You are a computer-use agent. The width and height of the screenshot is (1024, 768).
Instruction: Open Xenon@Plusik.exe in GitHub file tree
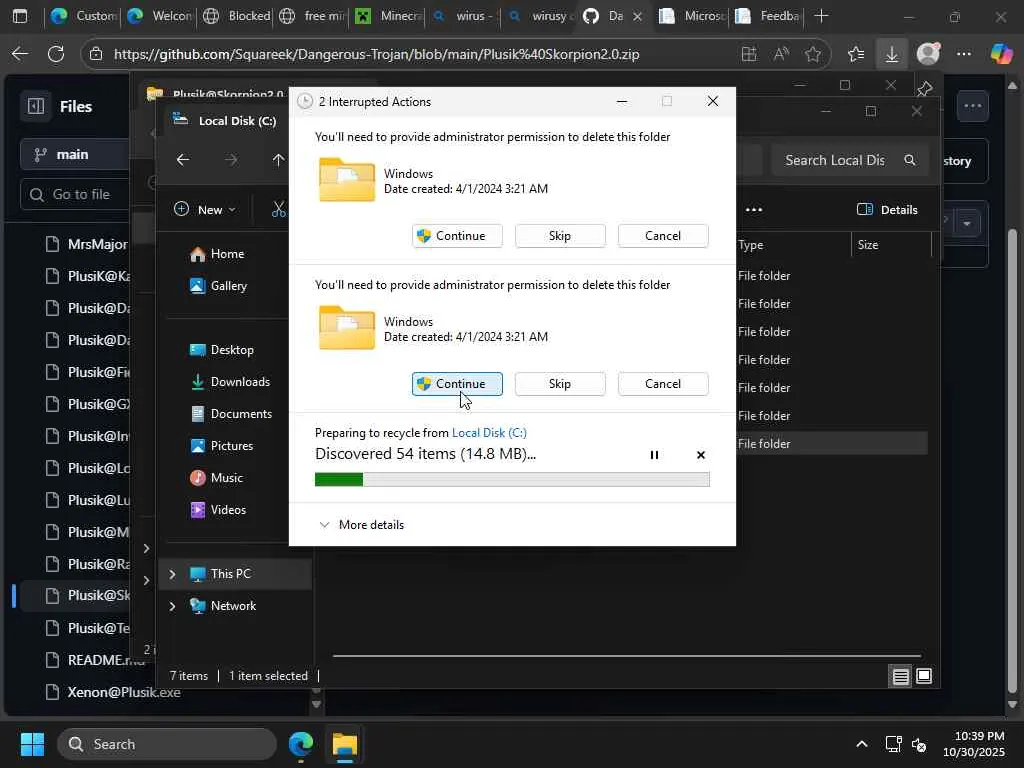[x=112, y=692]
